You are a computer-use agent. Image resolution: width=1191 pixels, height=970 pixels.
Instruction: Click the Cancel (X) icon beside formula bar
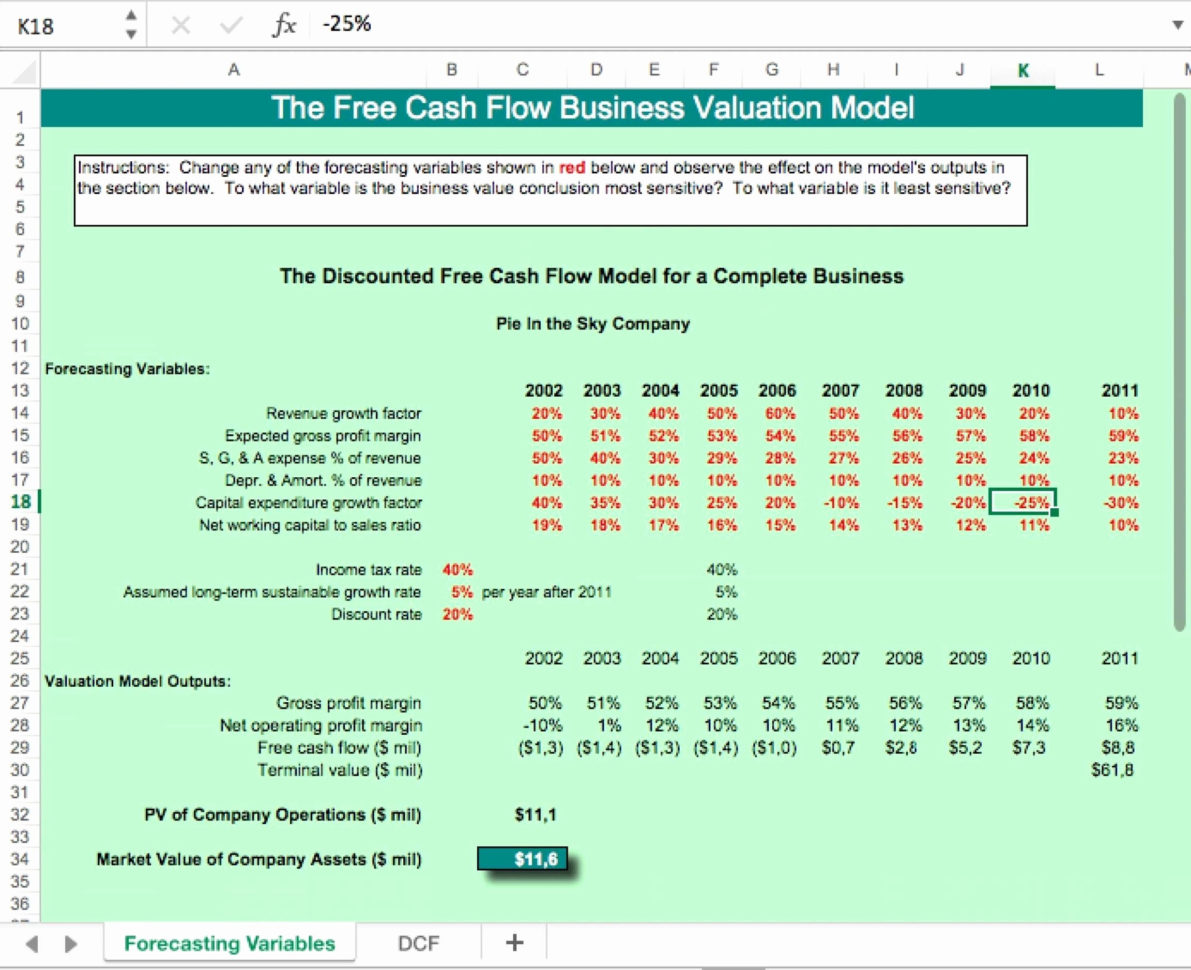183,26
